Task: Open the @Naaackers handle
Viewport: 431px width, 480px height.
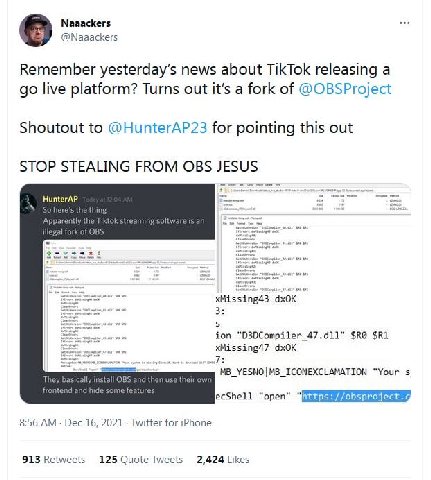Action: coord(89,37)
